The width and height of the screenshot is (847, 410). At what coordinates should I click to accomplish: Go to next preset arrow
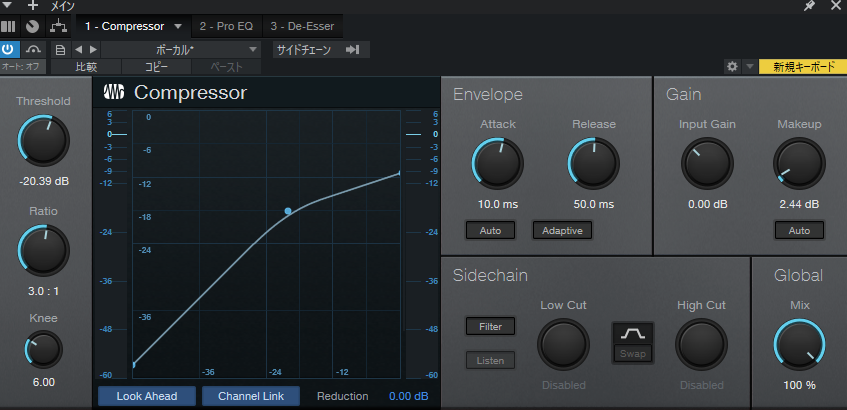click(x=93, y=50)
